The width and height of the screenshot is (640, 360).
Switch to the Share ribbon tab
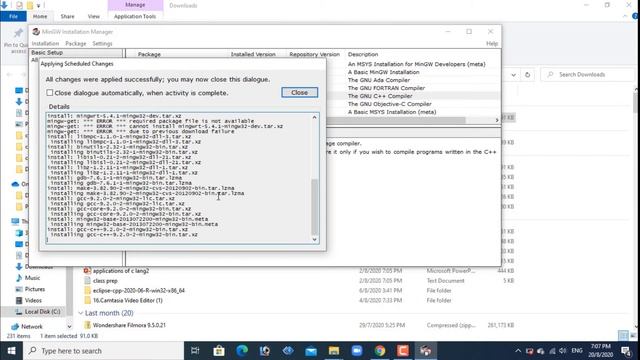click(67, 16)
